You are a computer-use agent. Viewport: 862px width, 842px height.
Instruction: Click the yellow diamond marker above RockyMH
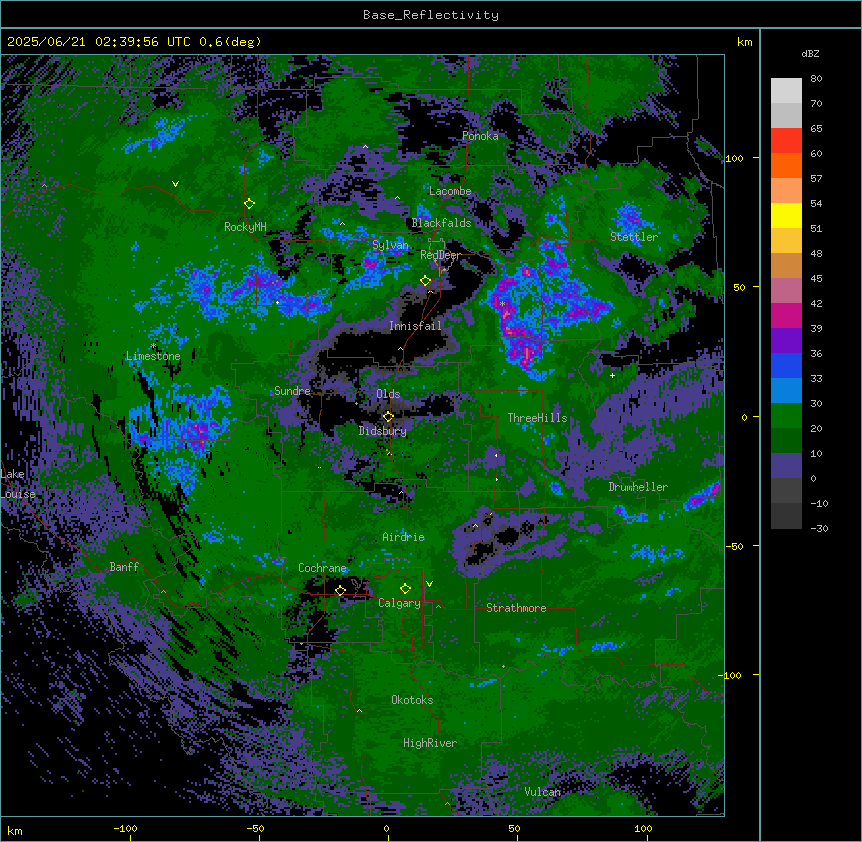tap(250, 204)
